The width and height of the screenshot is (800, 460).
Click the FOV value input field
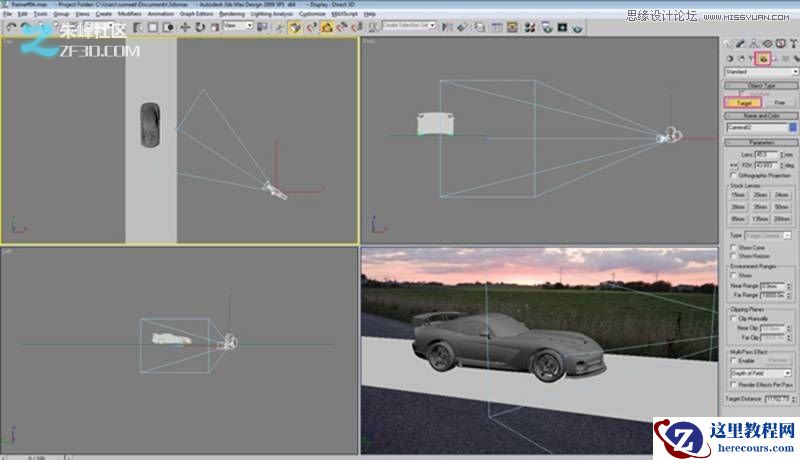[766, 165]
